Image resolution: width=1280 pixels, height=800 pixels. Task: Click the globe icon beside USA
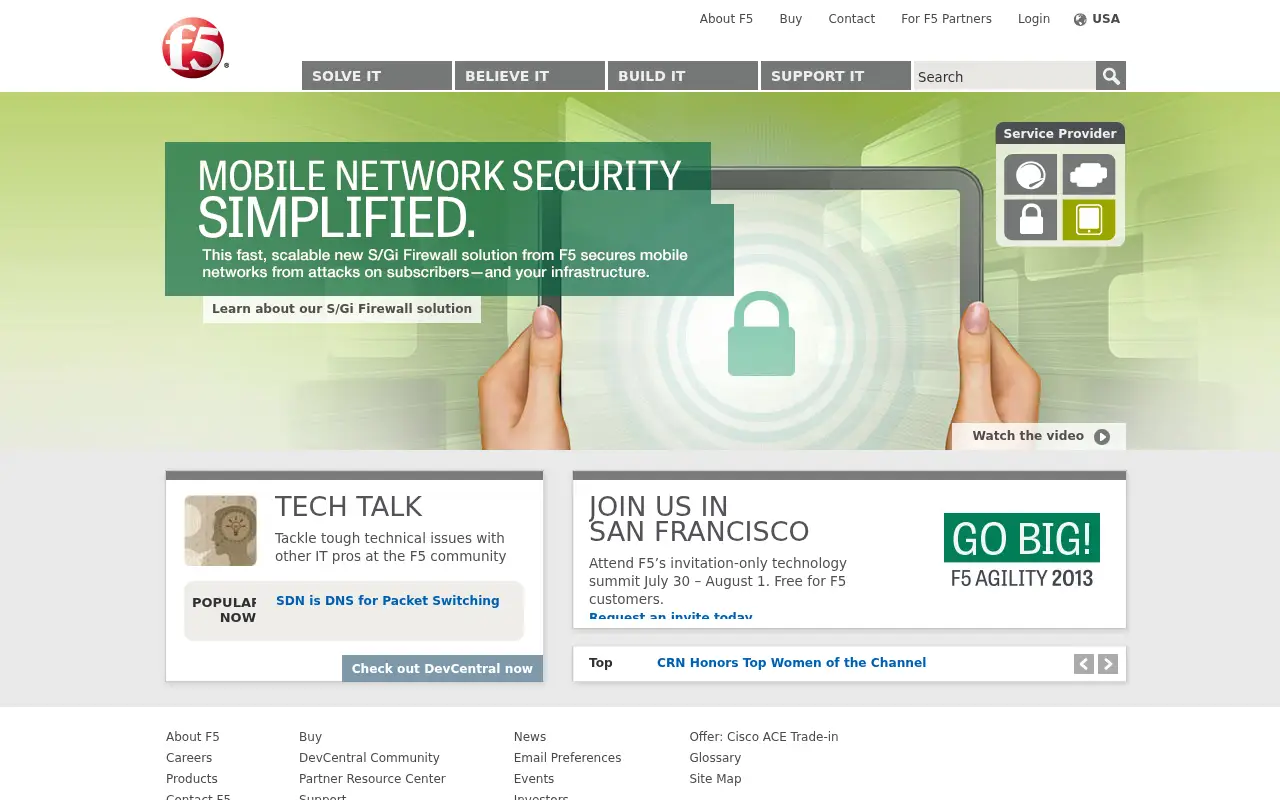click(1080, 20)
